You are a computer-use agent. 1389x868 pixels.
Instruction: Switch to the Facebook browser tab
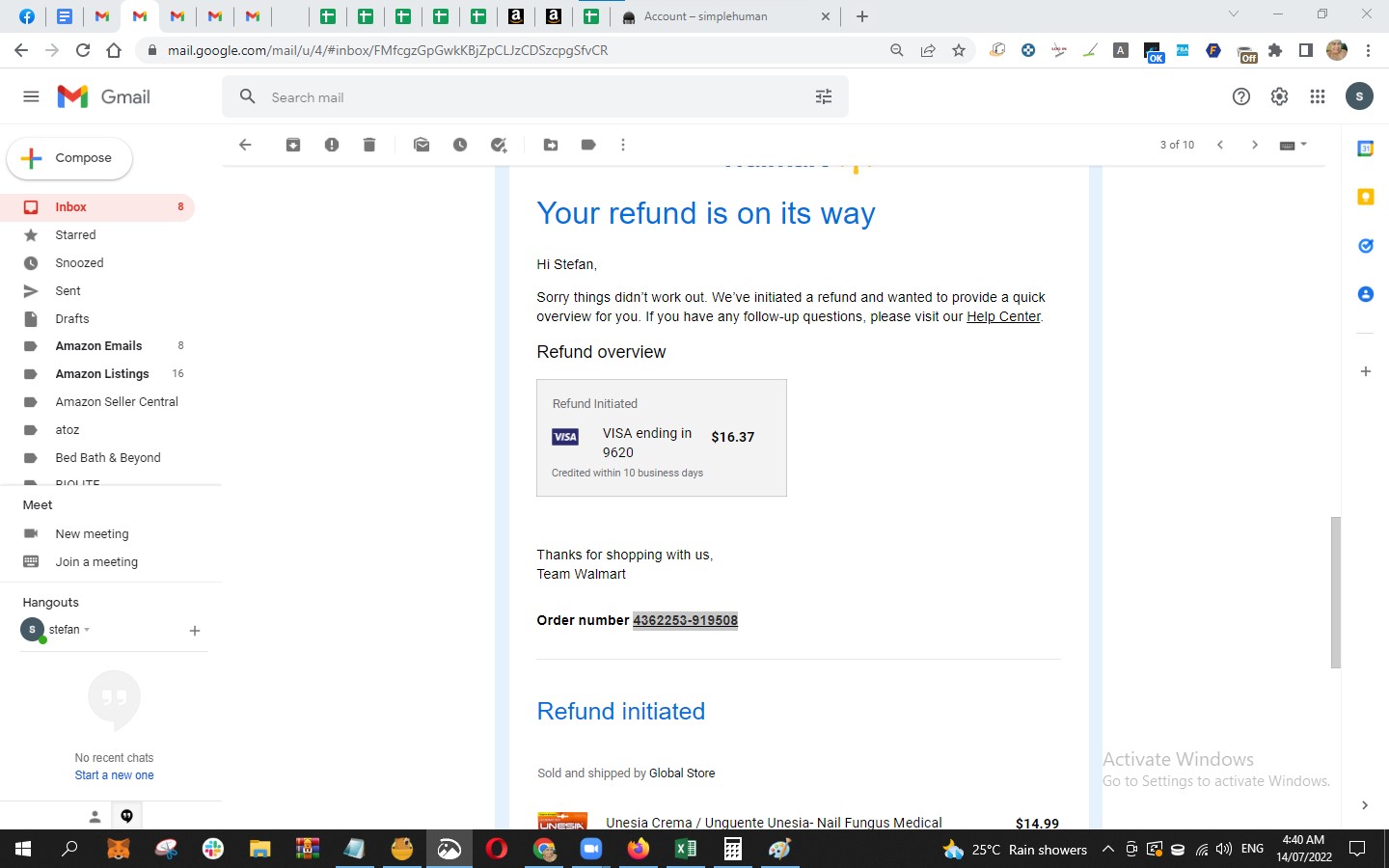pos(27,16)
